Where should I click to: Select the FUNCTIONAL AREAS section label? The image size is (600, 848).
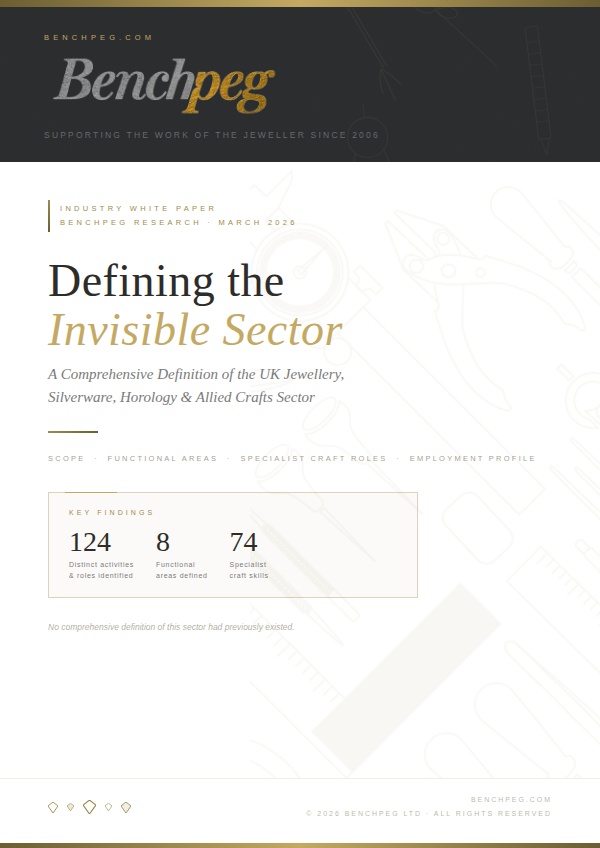(x=162, y=458)
